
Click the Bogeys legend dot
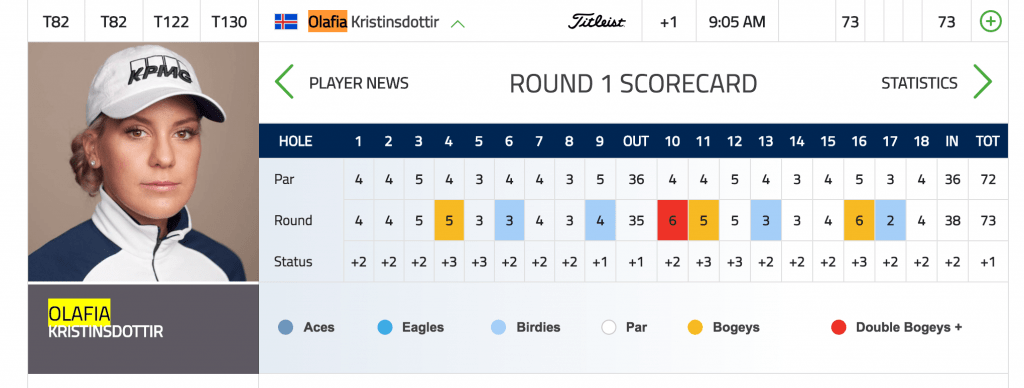pos(695,327)
